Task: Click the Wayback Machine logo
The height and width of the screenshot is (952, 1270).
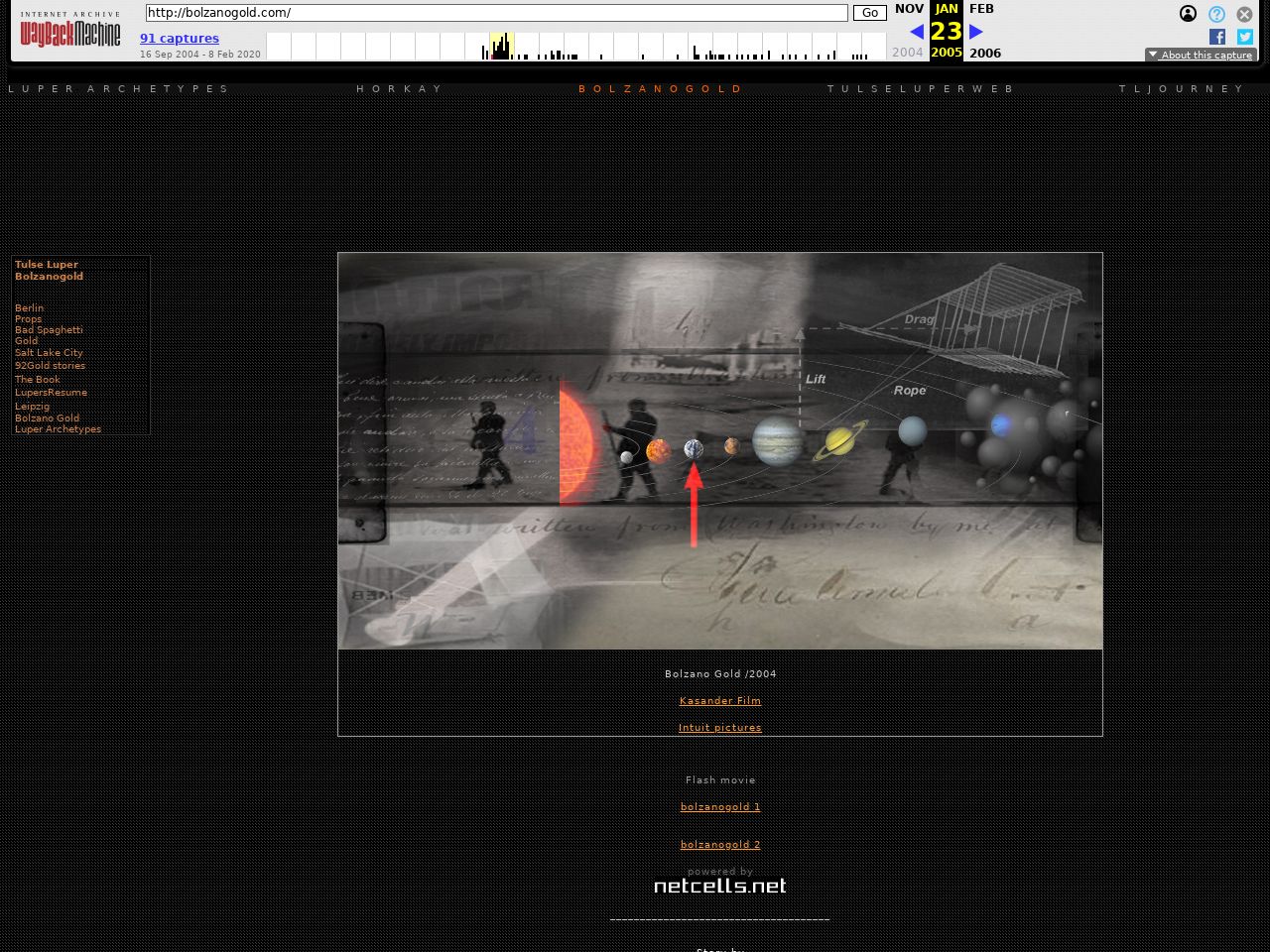Action: tap(70, 31)
